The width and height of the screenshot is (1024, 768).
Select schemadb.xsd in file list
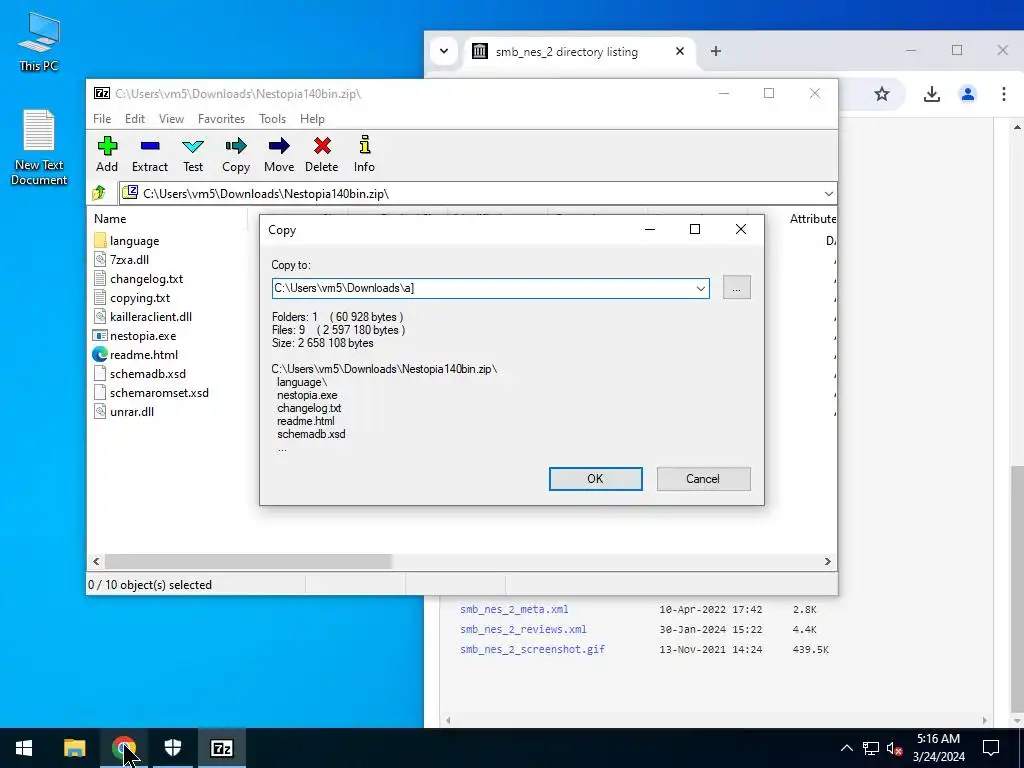tap(148, 374)
